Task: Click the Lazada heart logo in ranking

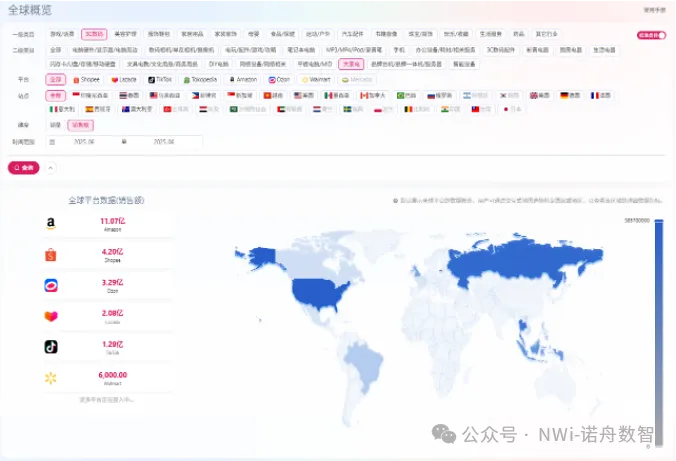Action: coord(50,316)
